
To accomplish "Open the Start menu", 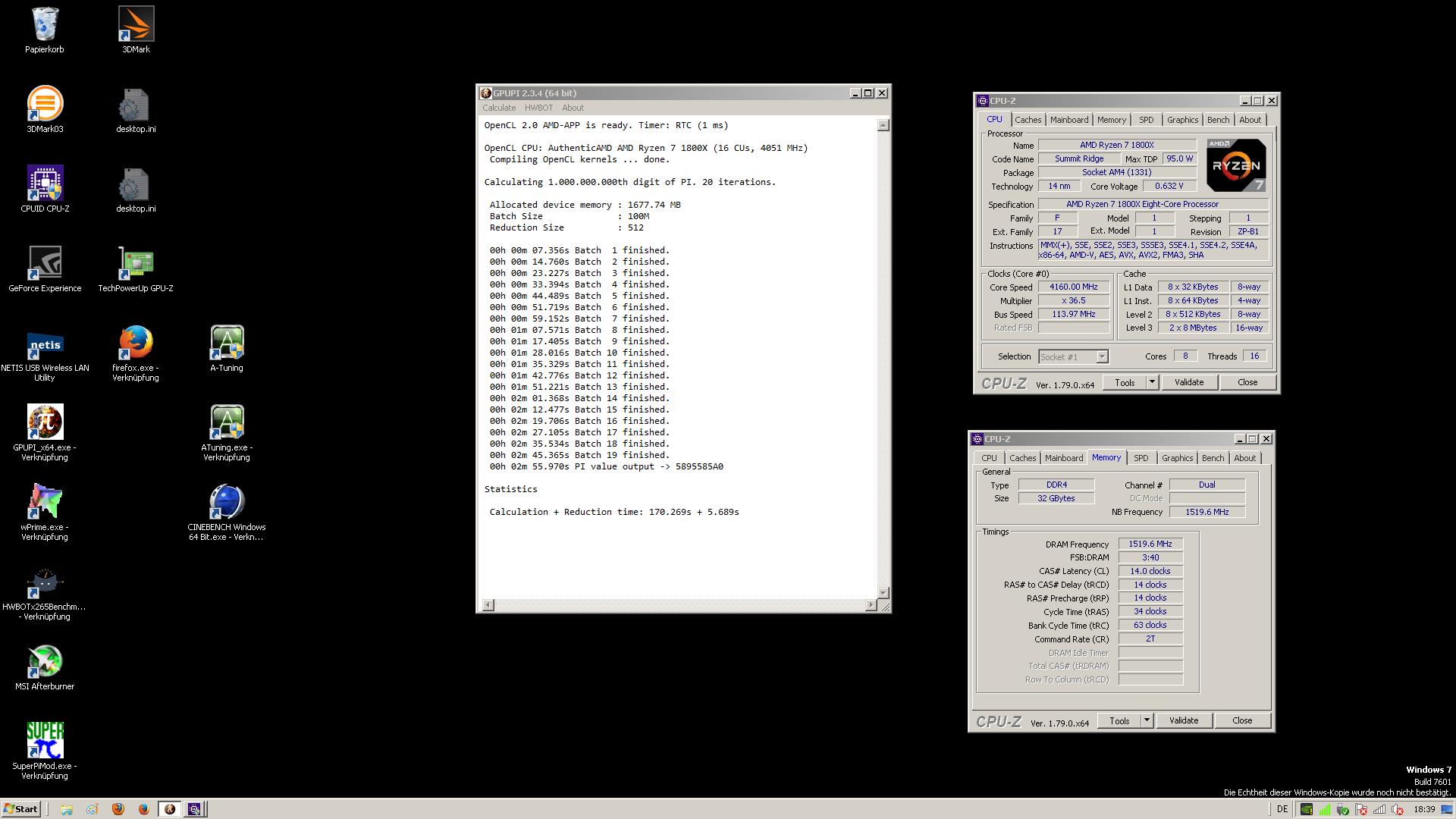I will click(x=20, y=809).
